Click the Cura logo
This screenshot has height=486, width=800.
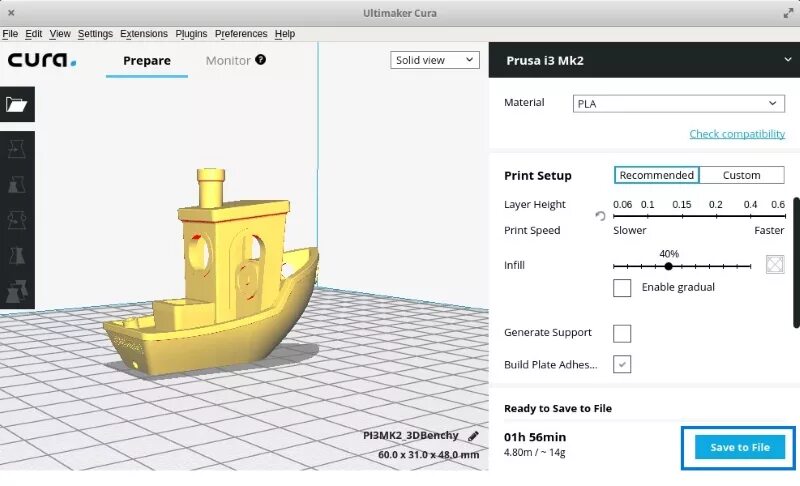[42, 60]
